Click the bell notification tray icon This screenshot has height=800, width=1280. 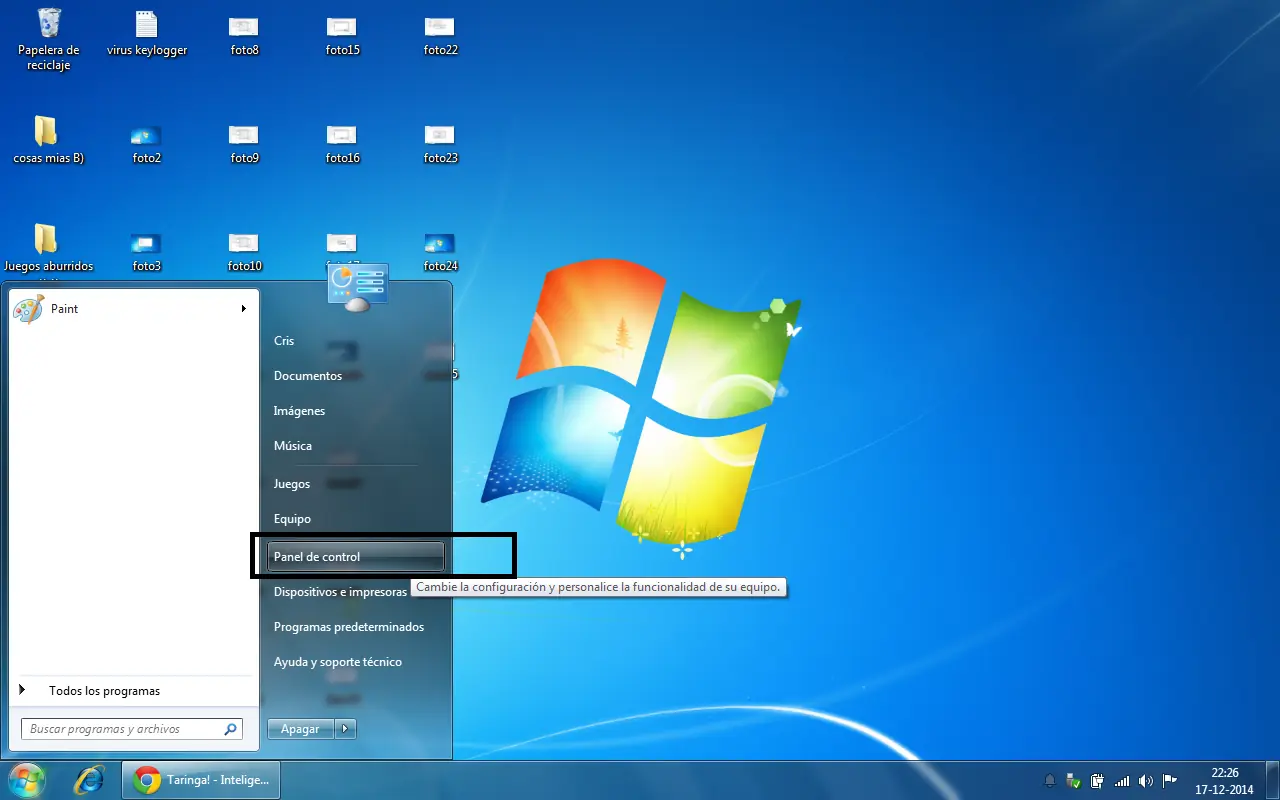(1050, 781)
